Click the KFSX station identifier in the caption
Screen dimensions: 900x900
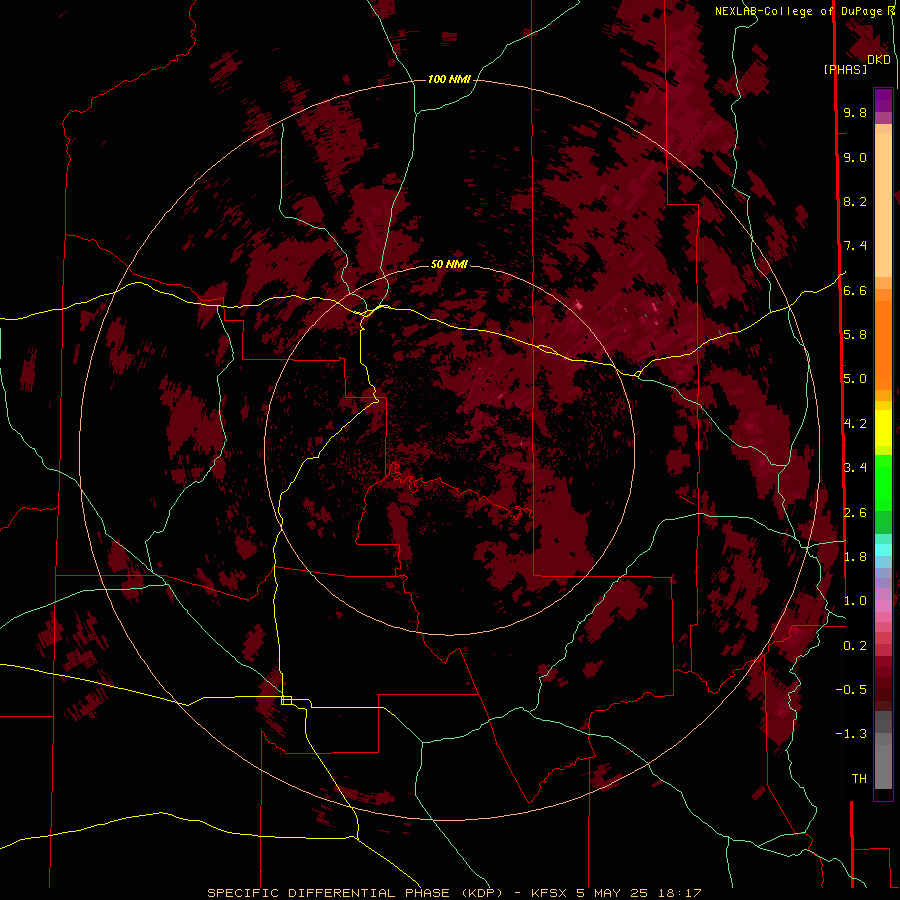tap(551, 893)
